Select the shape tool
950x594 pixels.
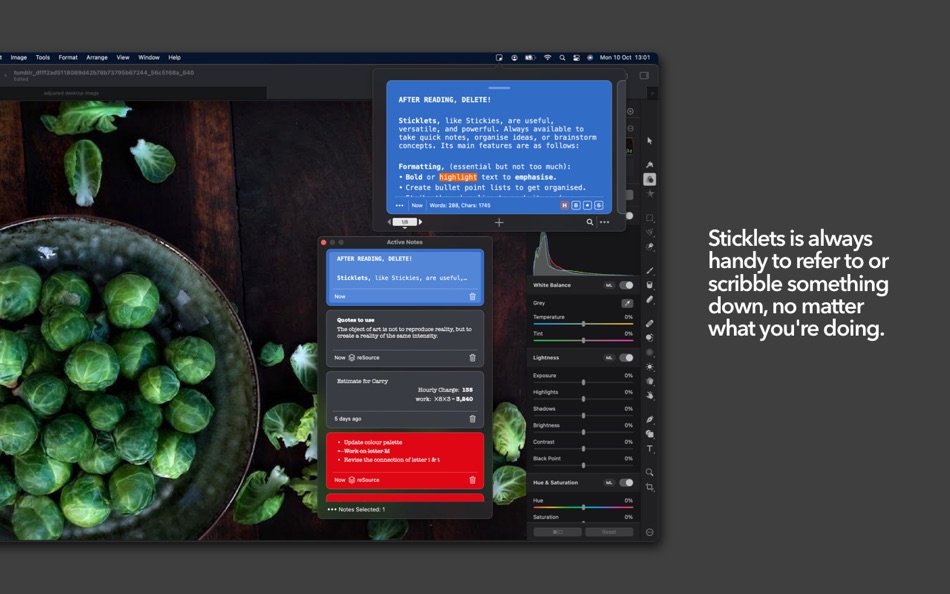coord(649,434)
